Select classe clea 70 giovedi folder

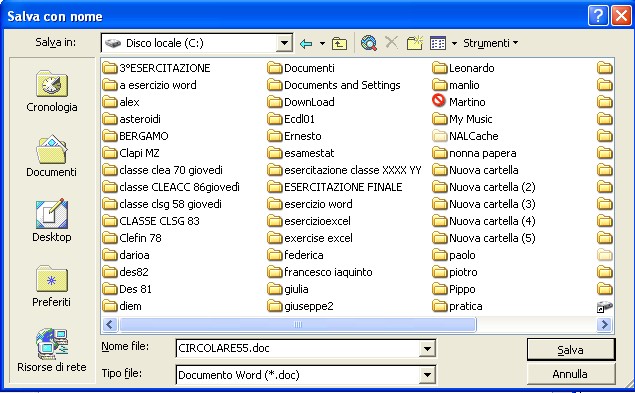(162, 170)
